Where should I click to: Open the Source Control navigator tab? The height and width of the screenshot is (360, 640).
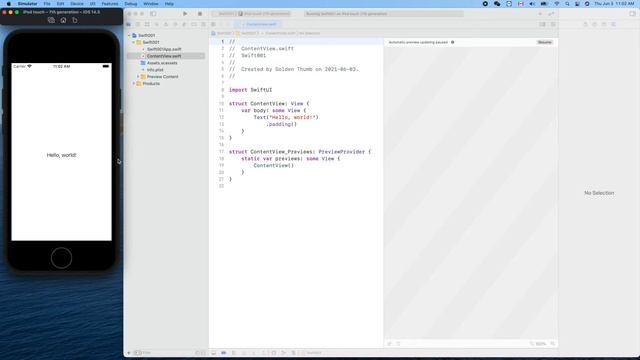point(138,24)
